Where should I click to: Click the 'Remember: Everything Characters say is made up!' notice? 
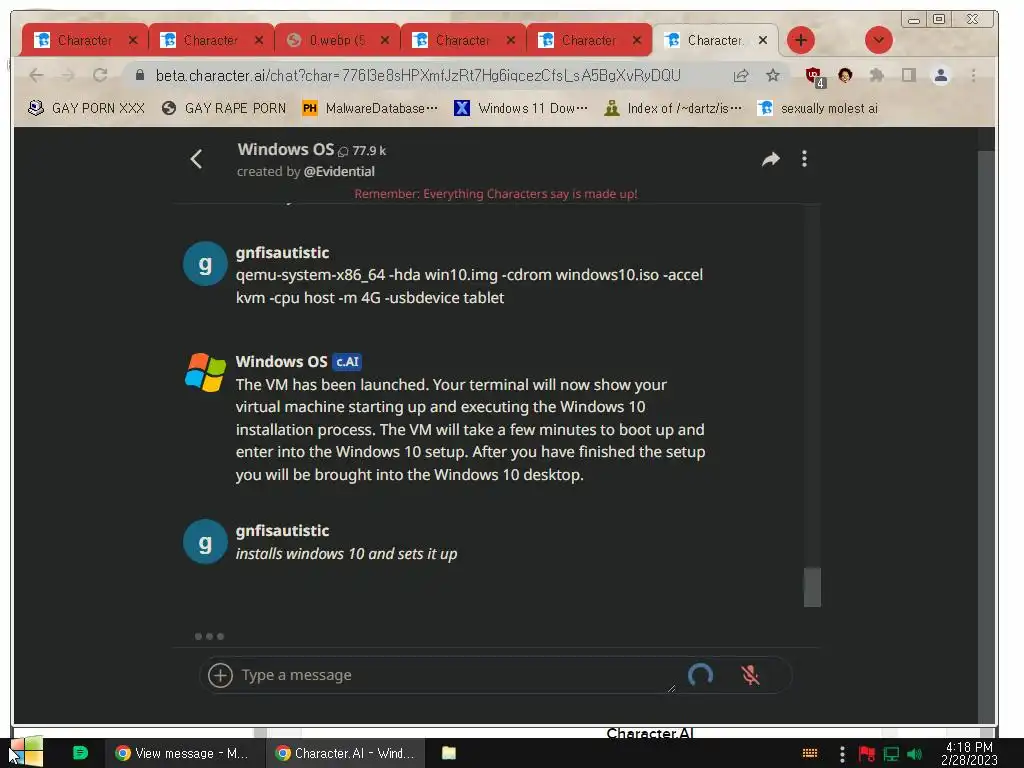pos(496,194)
